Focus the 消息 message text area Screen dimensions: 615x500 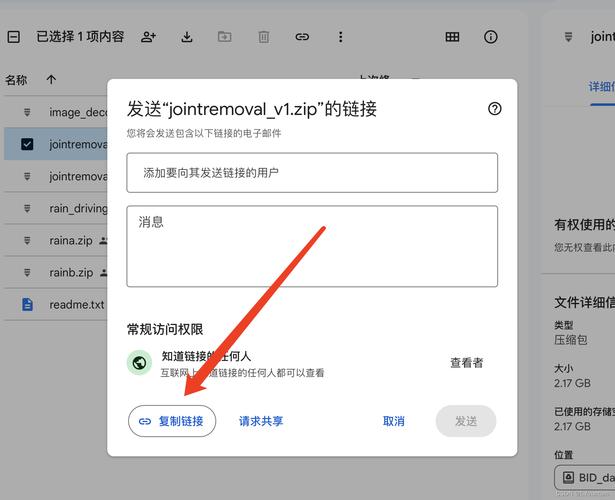pyautogui.click(x=312, y=246)
